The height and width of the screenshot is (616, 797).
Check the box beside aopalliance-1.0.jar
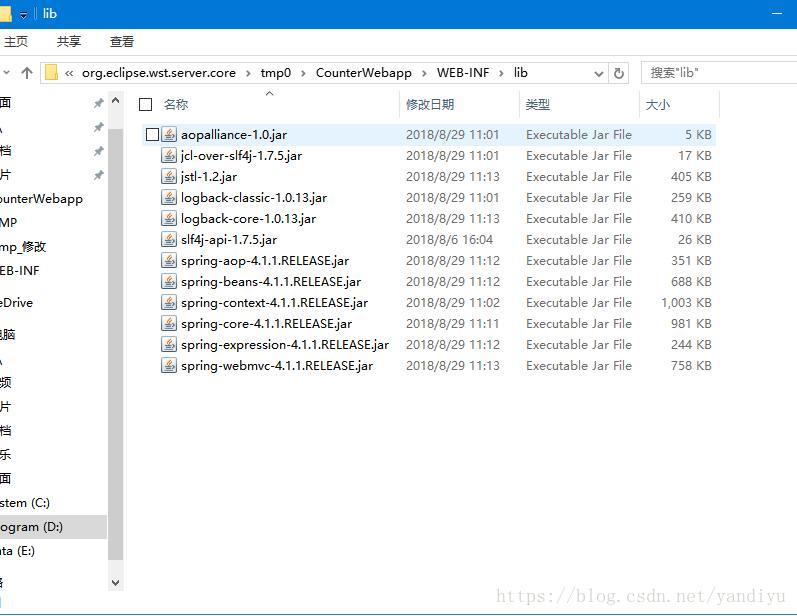pos(152,135)
